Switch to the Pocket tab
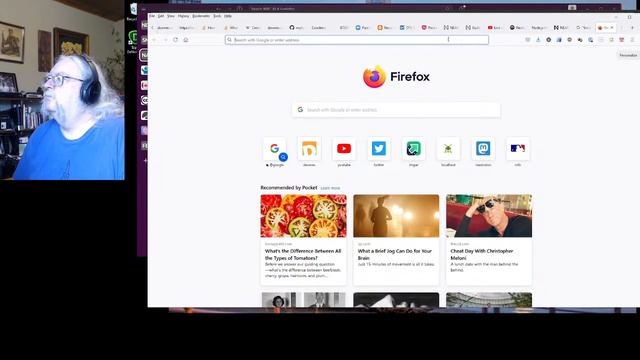Image resolution: width=640 pixels, height=360 pixels. [429, 27]
